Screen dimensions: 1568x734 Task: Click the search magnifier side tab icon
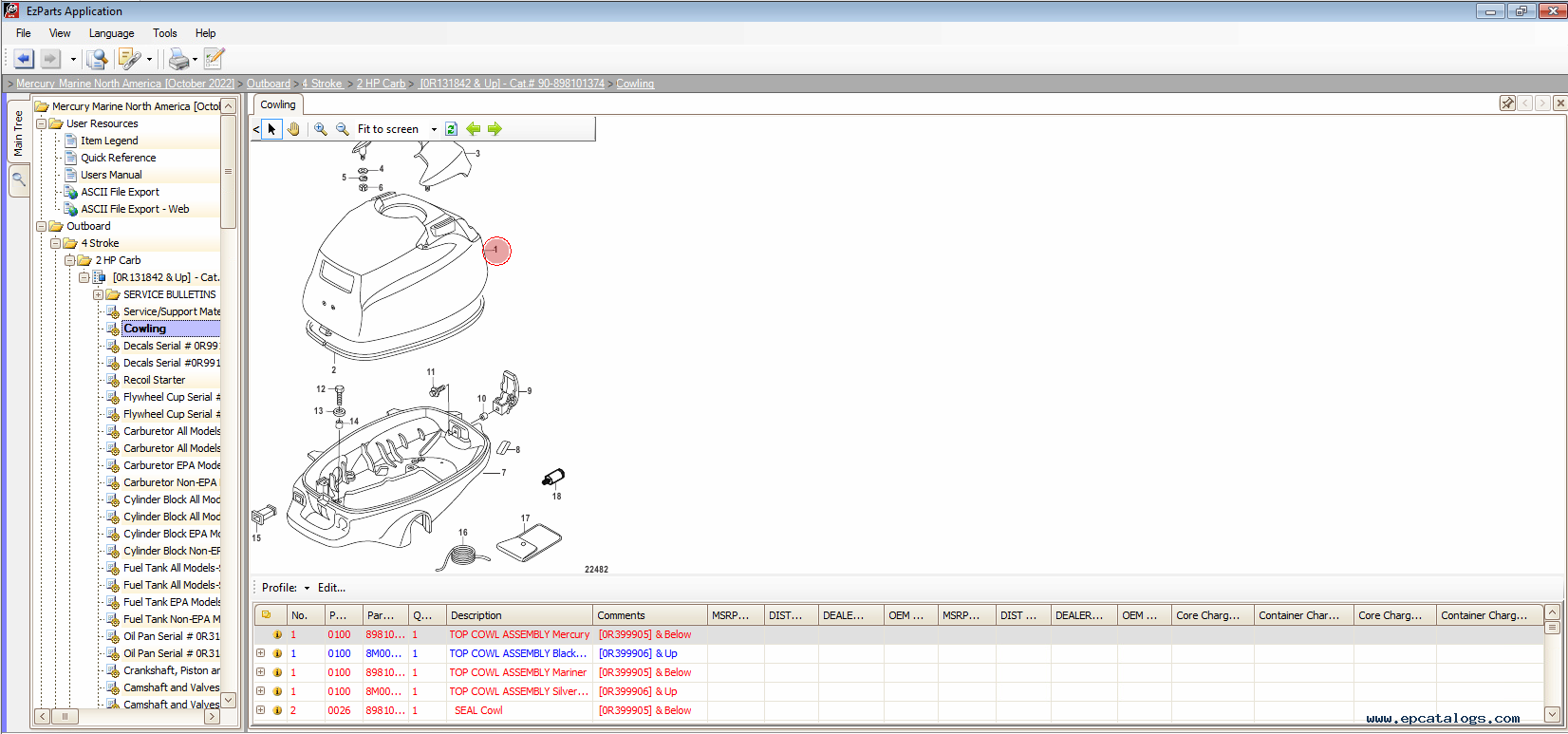19,179
